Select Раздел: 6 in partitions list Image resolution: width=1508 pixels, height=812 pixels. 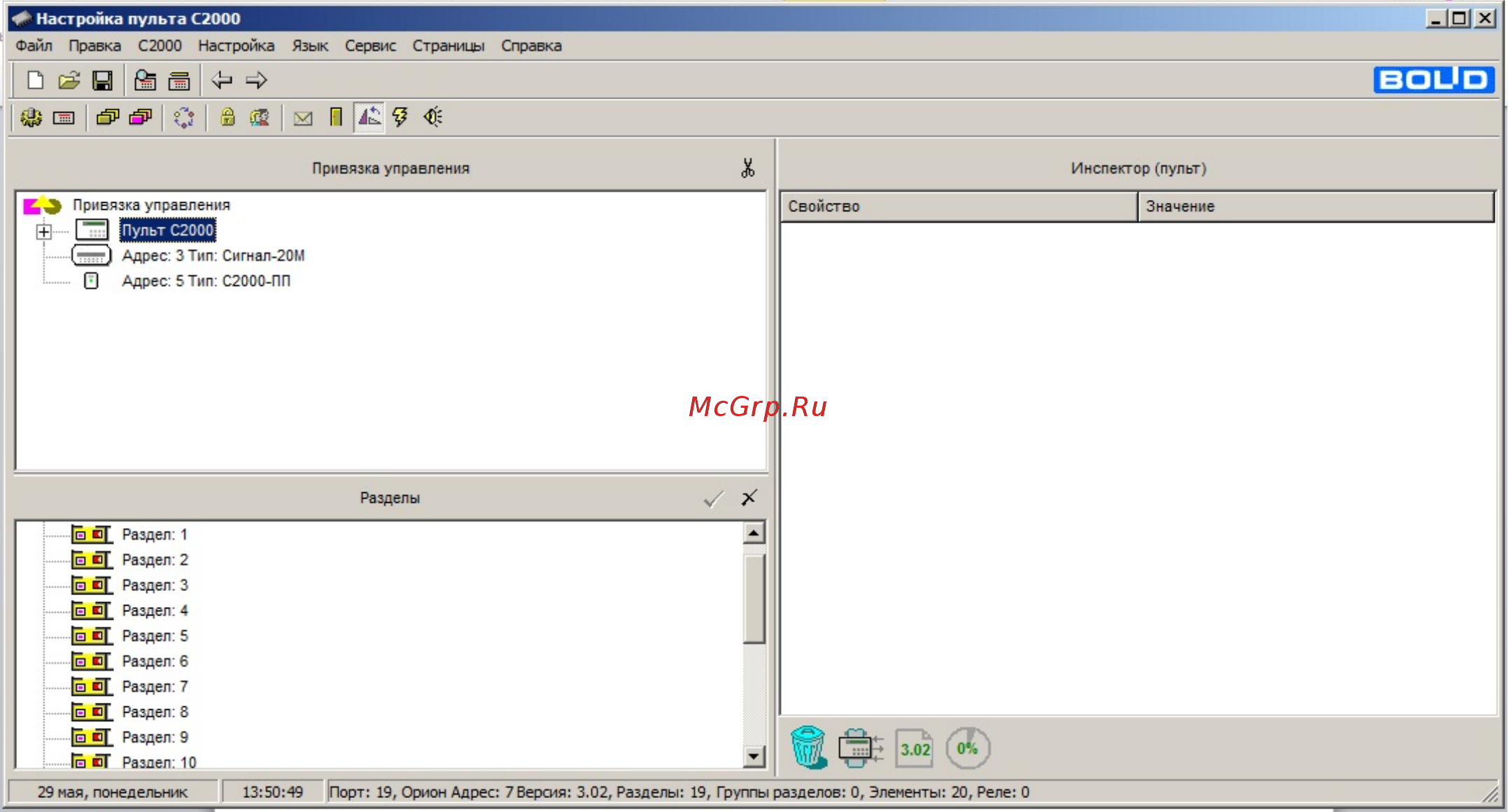pos(155,661)
